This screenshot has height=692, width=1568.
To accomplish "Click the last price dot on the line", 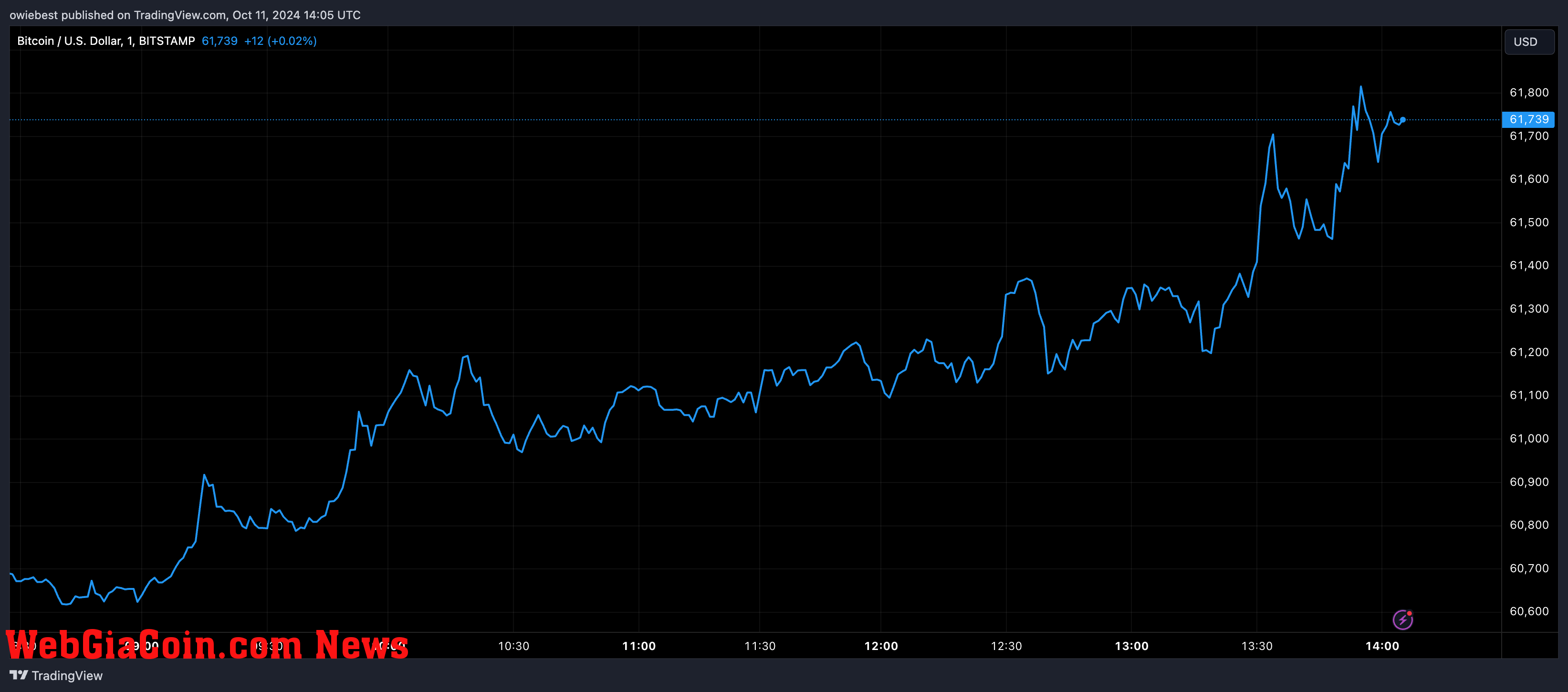I will [x=1402, y=120].
